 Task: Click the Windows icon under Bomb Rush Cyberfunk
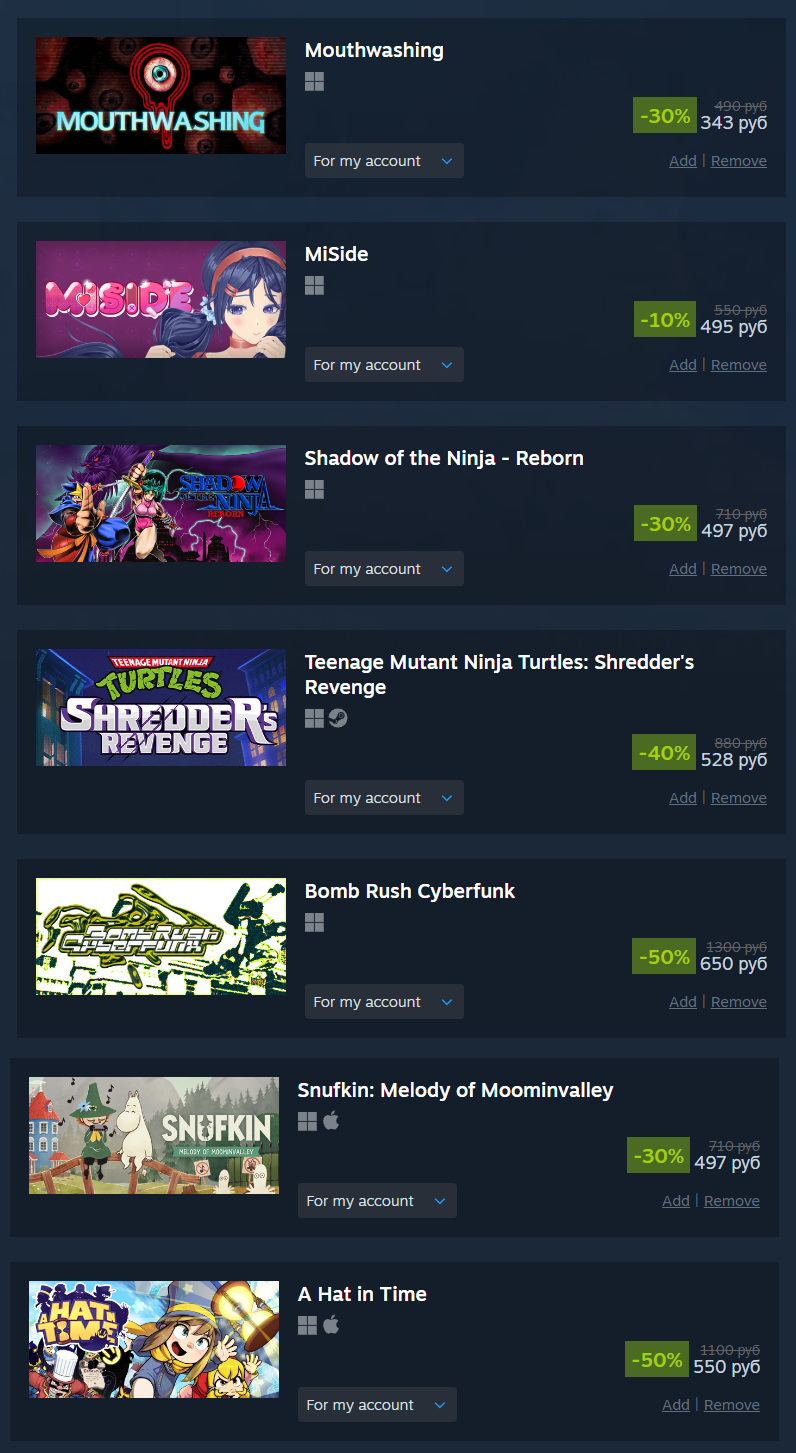(314, 922)
